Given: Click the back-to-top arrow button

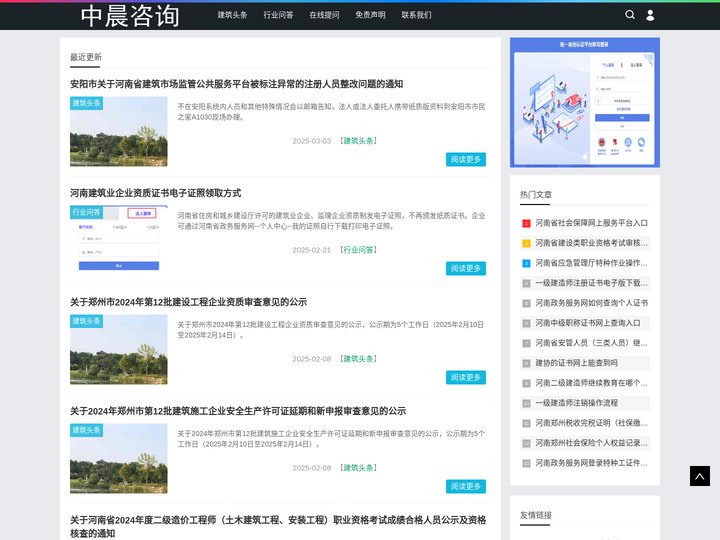Looking at the screenshot, I should click(x=700, y=476).
